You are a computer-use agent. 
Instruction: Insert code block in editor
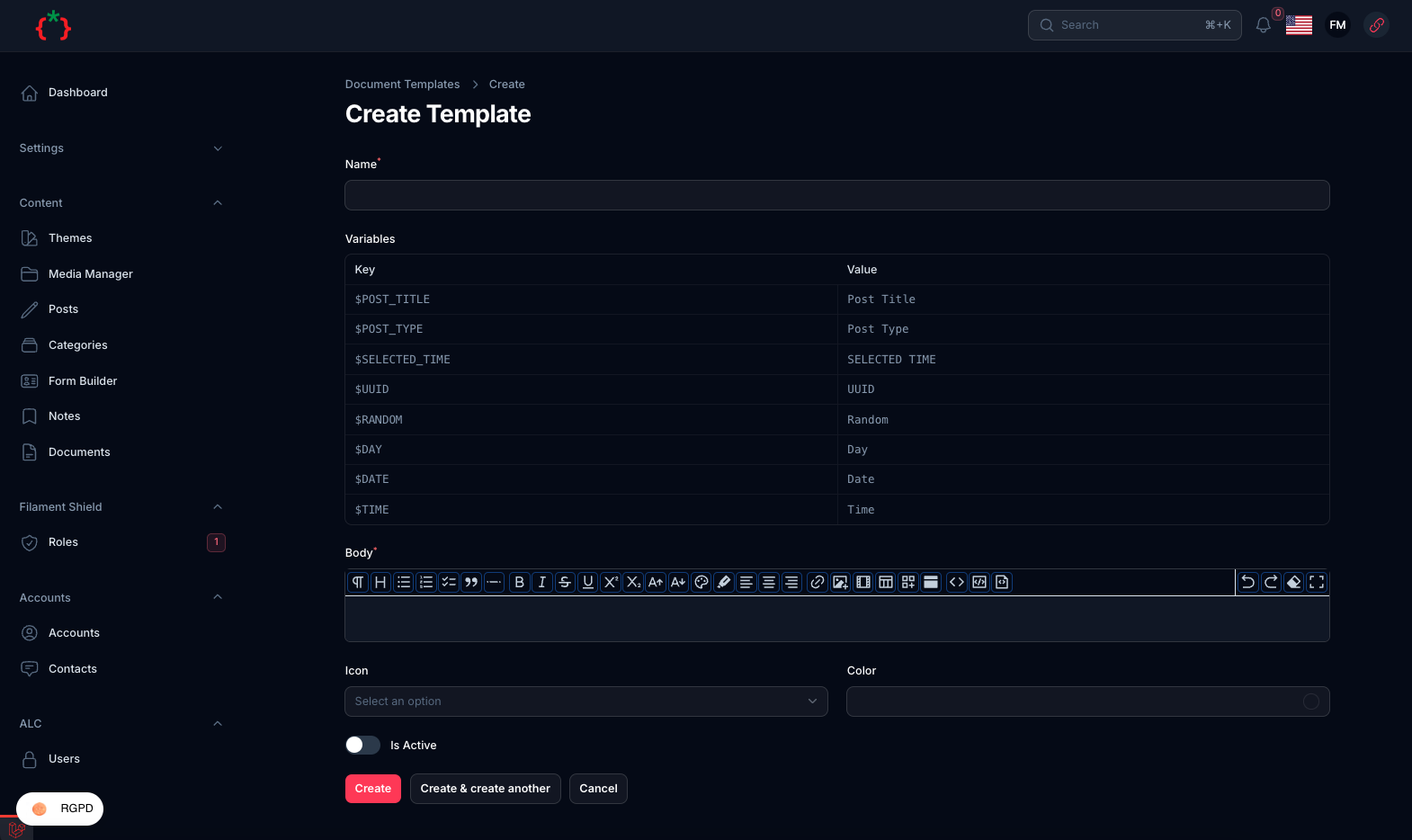(x=979, y=582)
